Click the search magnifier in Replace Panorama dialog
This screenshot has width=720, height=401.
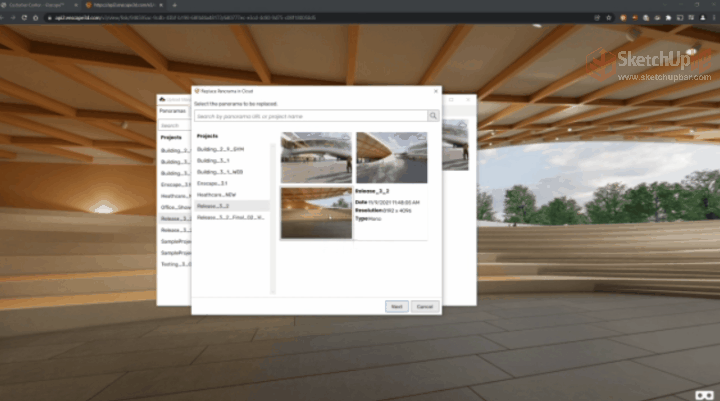(433, 116)
